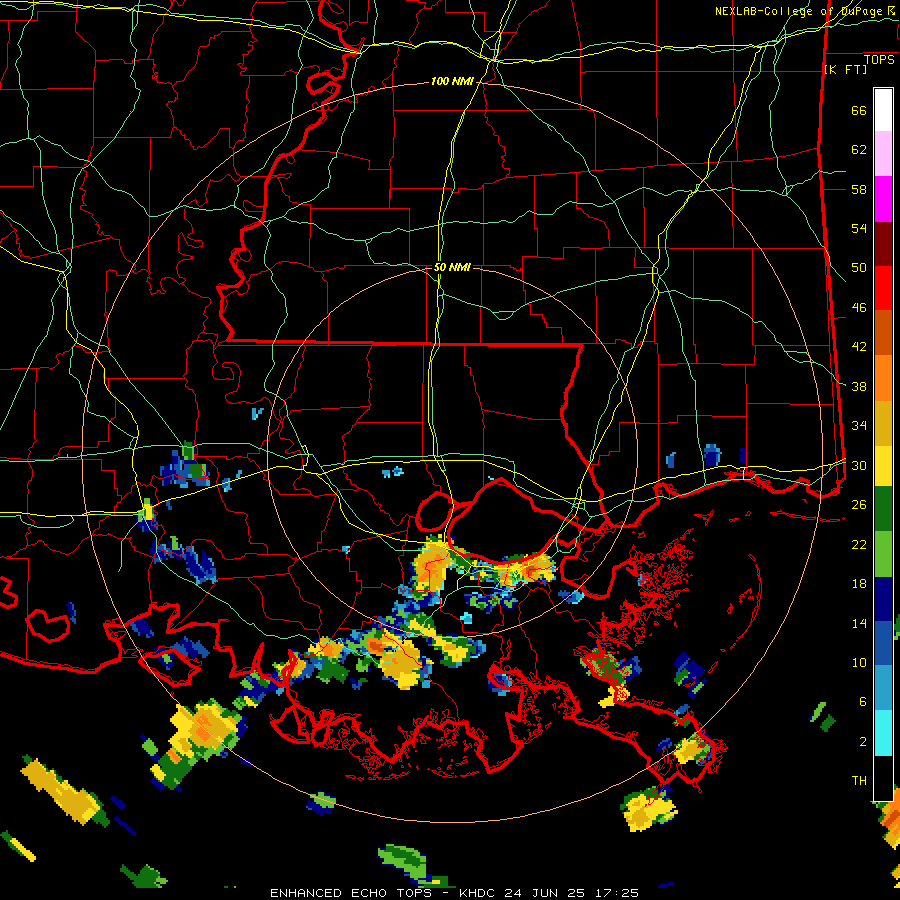Select the 38 value on the legend
The height and width of the screenshot is (900, 900).
point(859,386)
